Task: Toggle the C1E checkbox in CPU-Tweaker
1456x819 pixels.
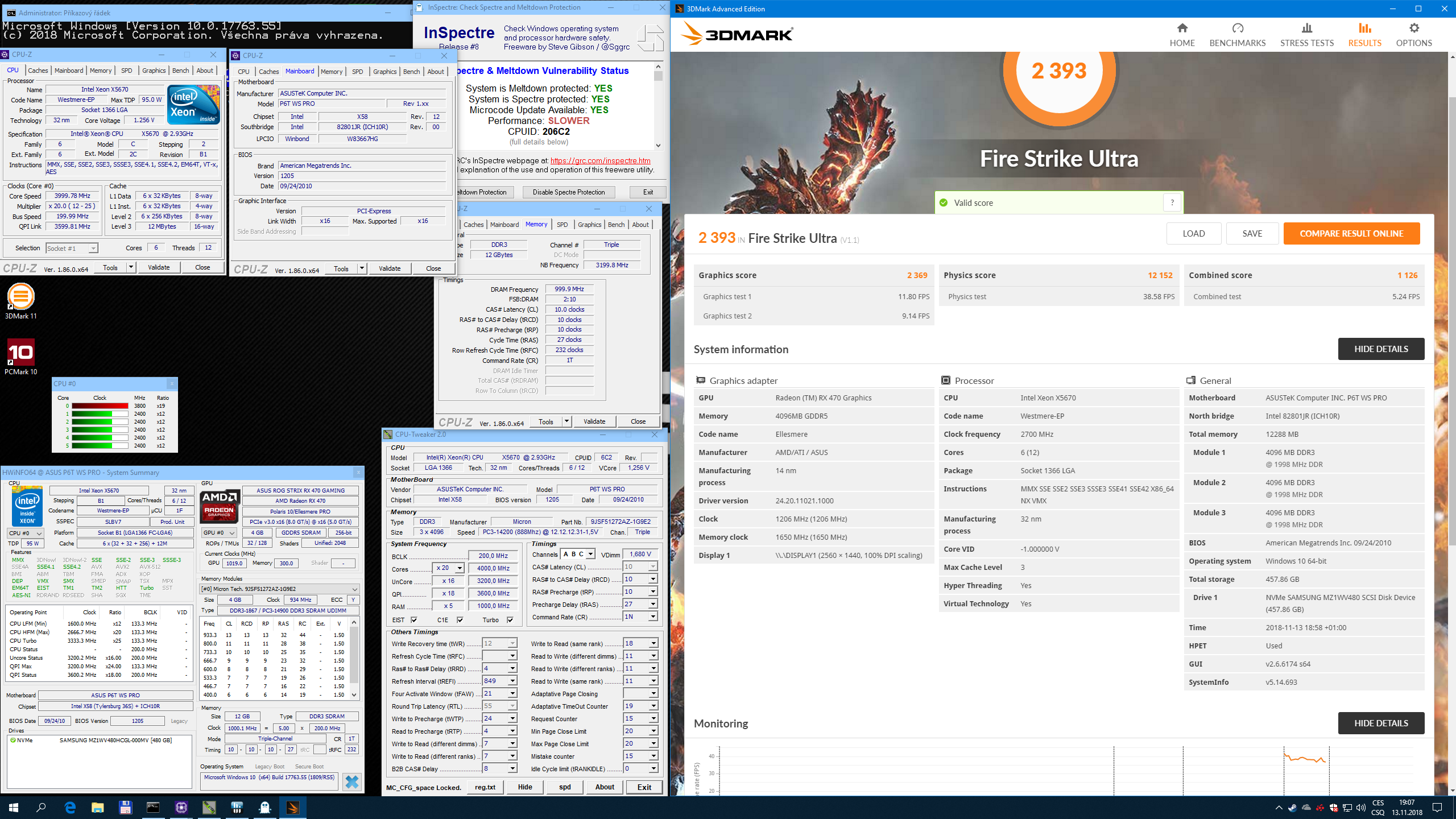Action: point(460,620)
